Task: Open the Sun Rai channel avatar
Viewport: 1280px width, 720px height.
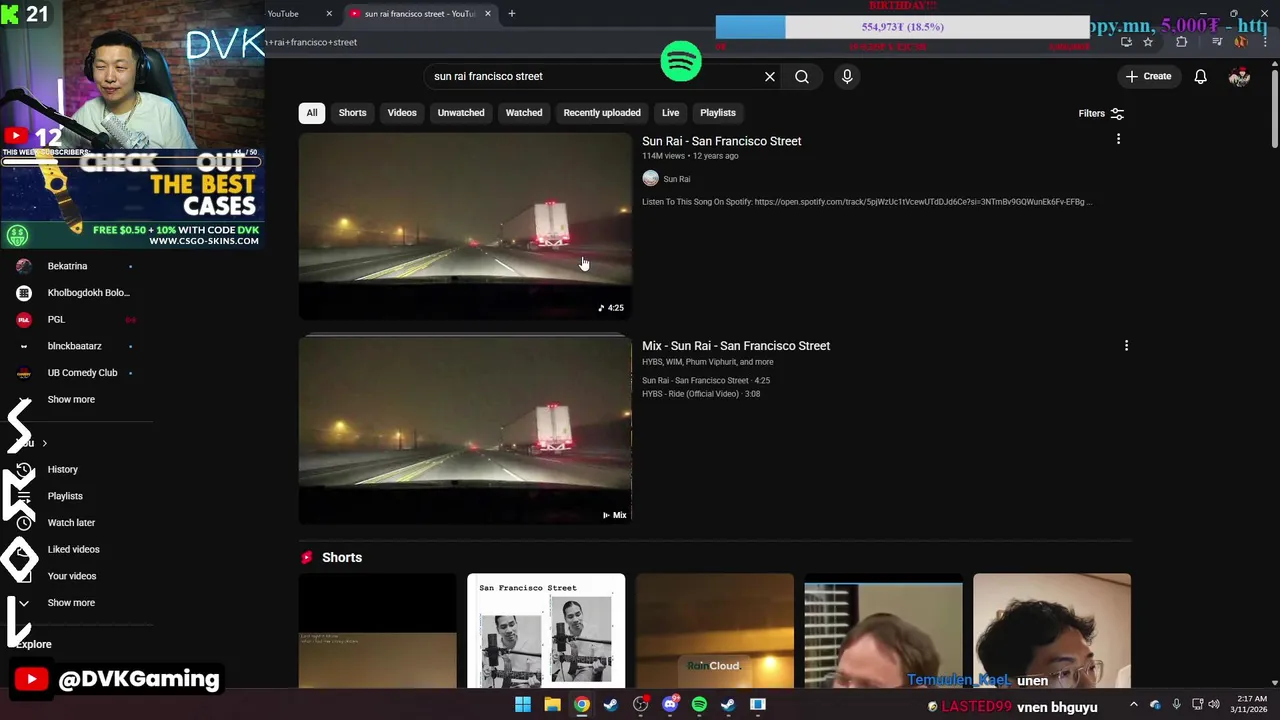Action: click(x=650, y=178)
